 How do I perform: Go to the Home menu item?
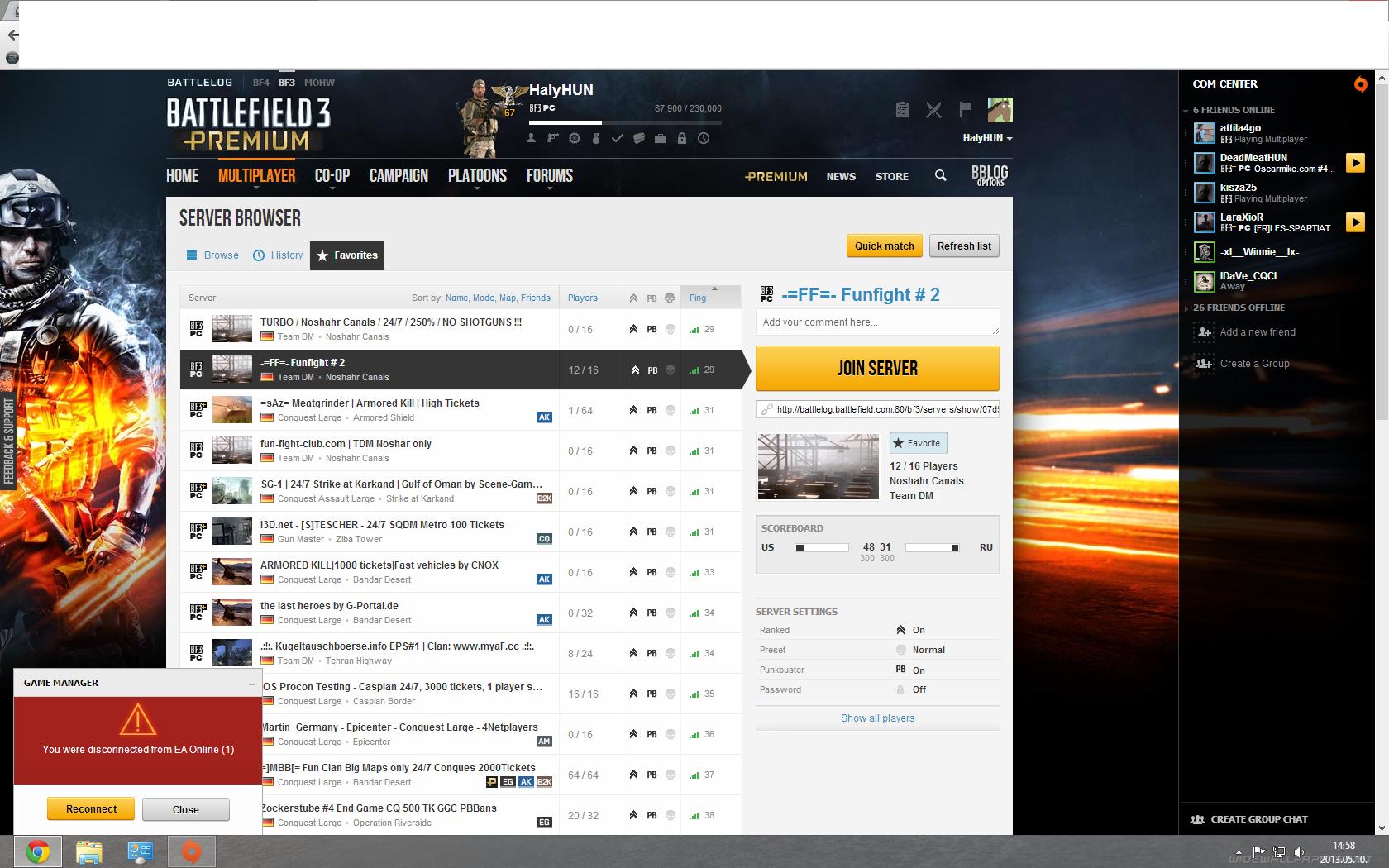point(182,176)
